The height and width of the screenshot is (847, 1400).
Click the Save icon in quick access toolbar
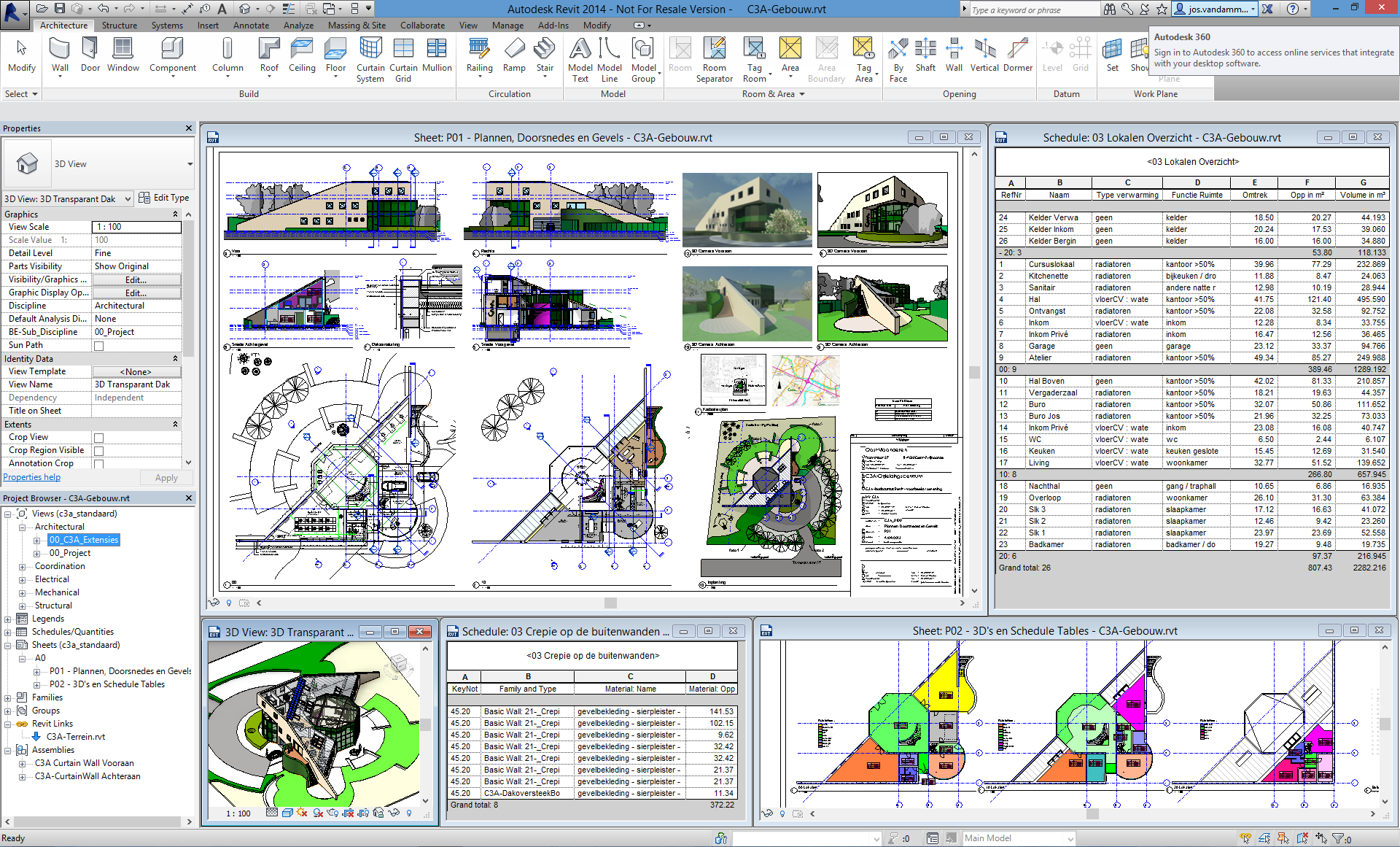tap(60, 9)
